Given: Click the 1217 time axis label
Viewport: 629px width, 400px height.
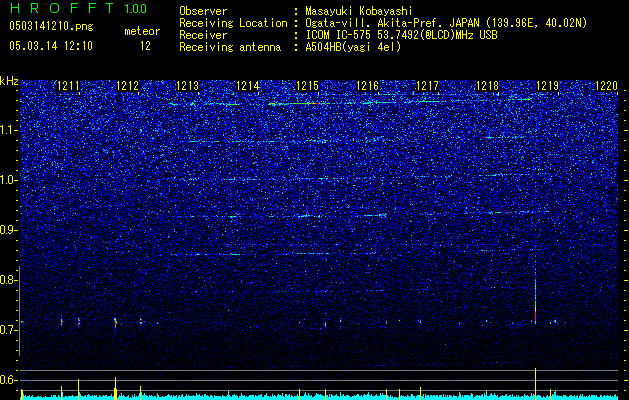Looking at the screenshot, I should (428, 86).
